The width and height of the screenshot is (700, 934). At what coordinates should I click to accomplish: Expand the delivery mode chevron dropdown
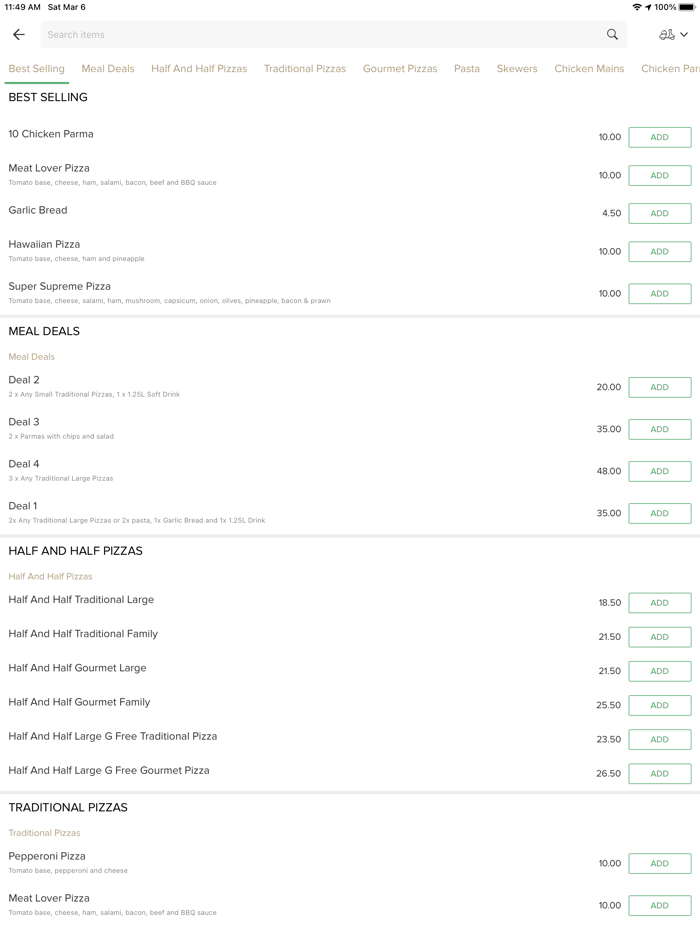pyautogui.click(x=684, y=35)
